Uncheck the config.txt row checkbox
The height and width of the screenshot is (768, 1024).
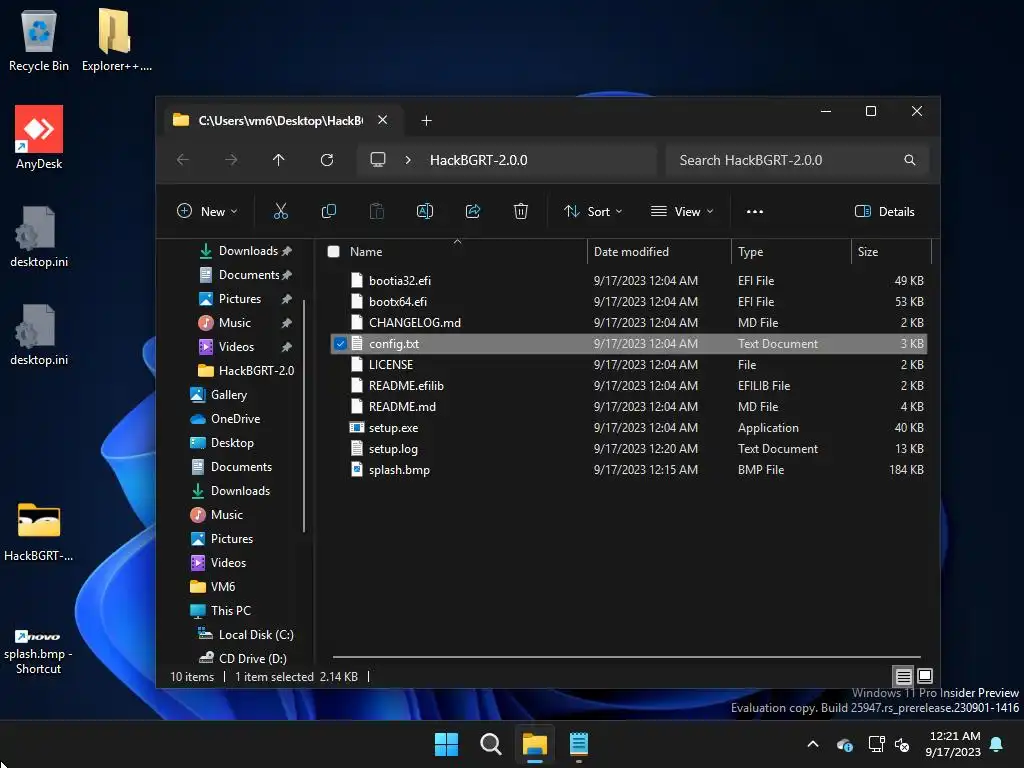click(340, 344)
